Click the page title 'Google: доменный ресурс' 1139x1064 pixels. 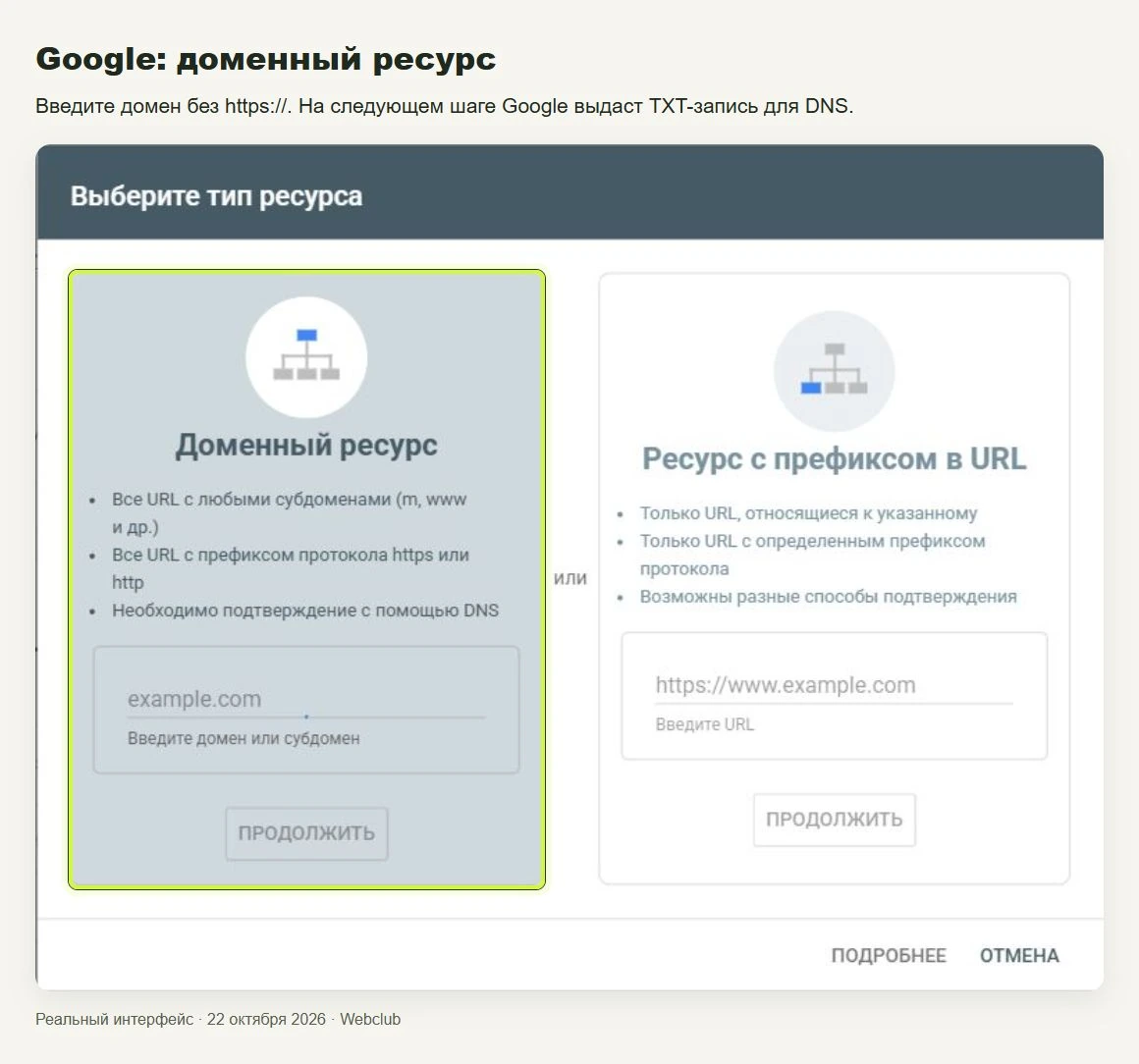pos(266,59)
